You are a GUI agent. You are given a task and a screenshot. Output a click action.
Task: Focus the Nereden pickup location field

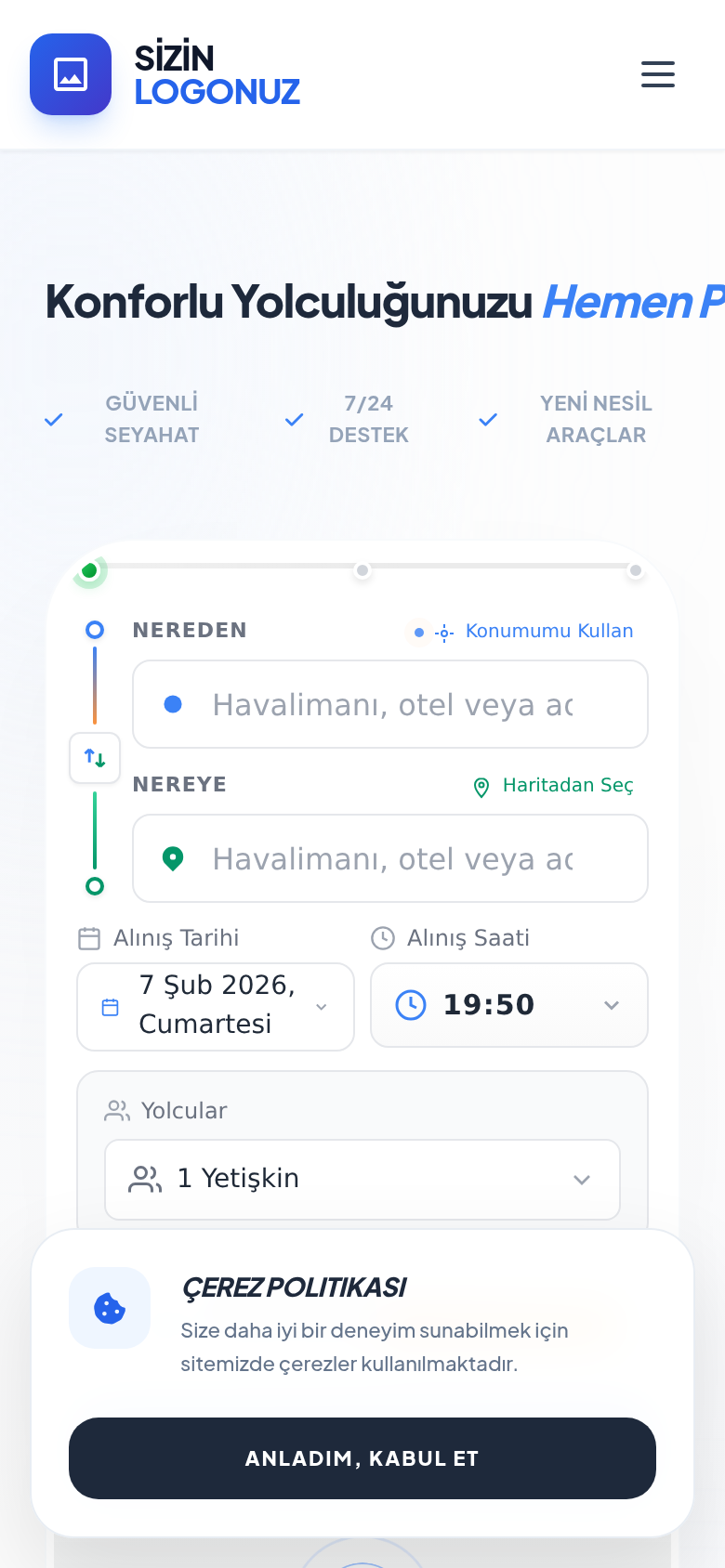point(390,705)
